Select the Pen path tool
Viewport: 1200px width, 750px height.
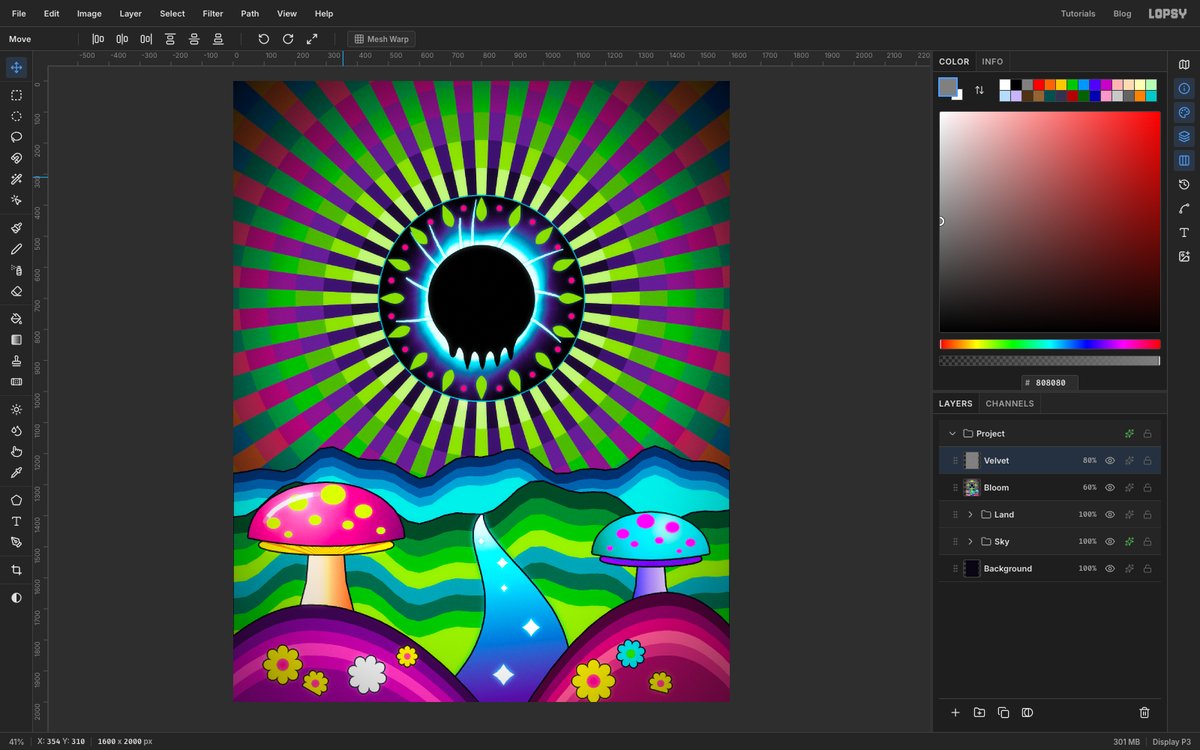[x=16, y=542]
